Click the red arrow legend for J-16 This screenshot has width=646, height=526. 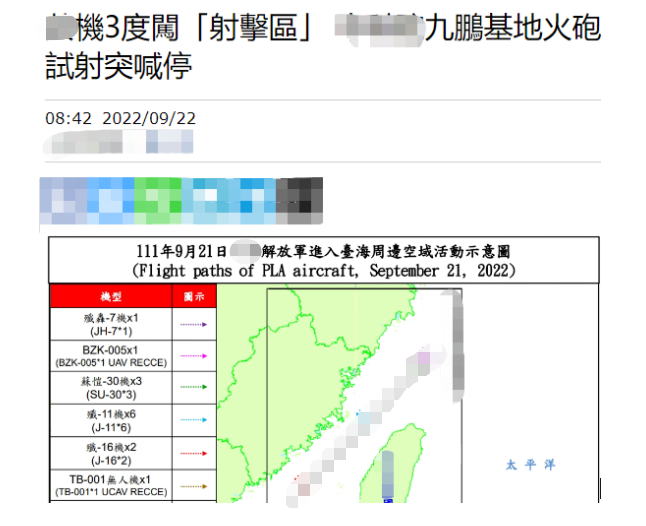[194, 454]
